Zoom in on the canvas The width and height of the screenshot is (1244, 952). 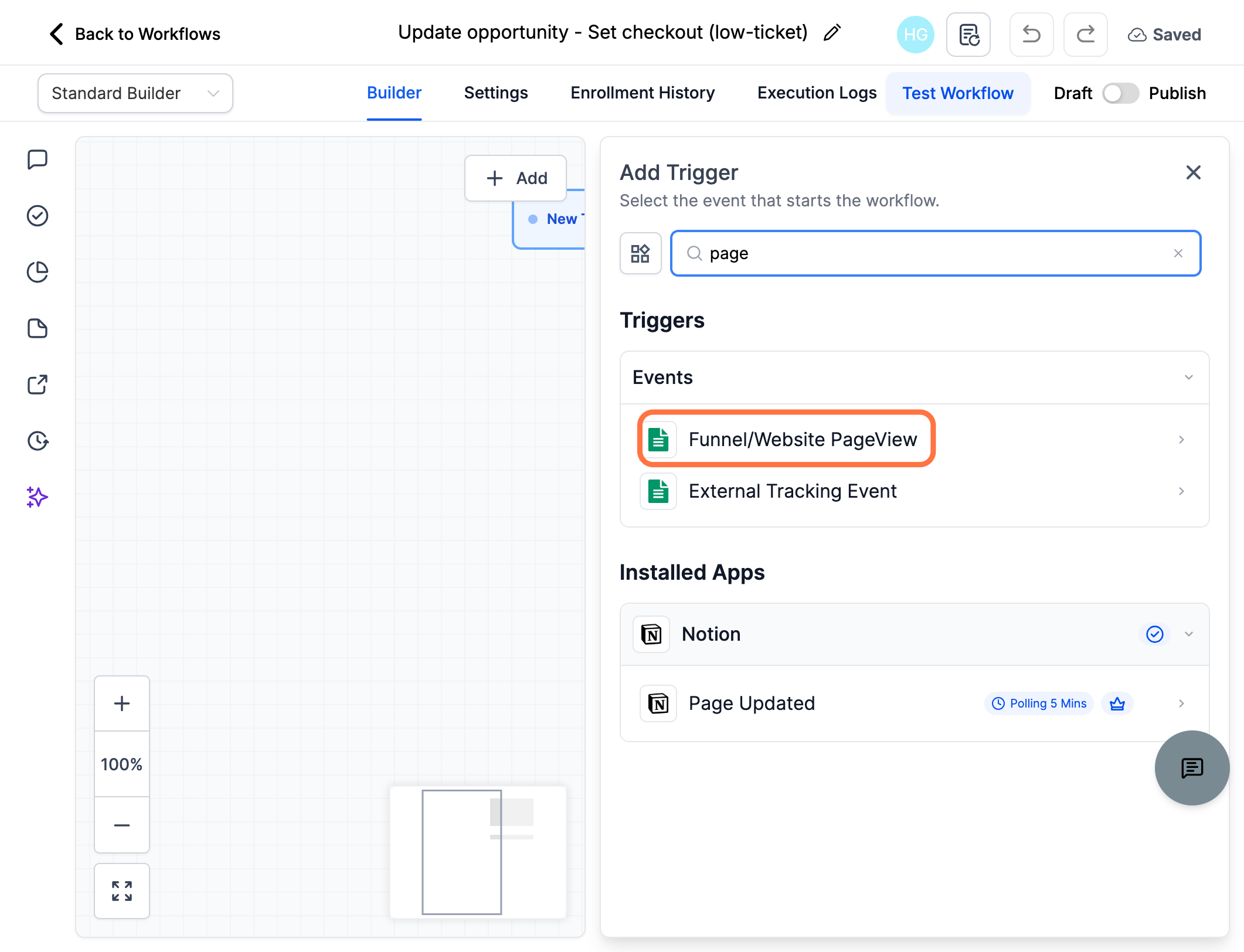coord(122,703)
